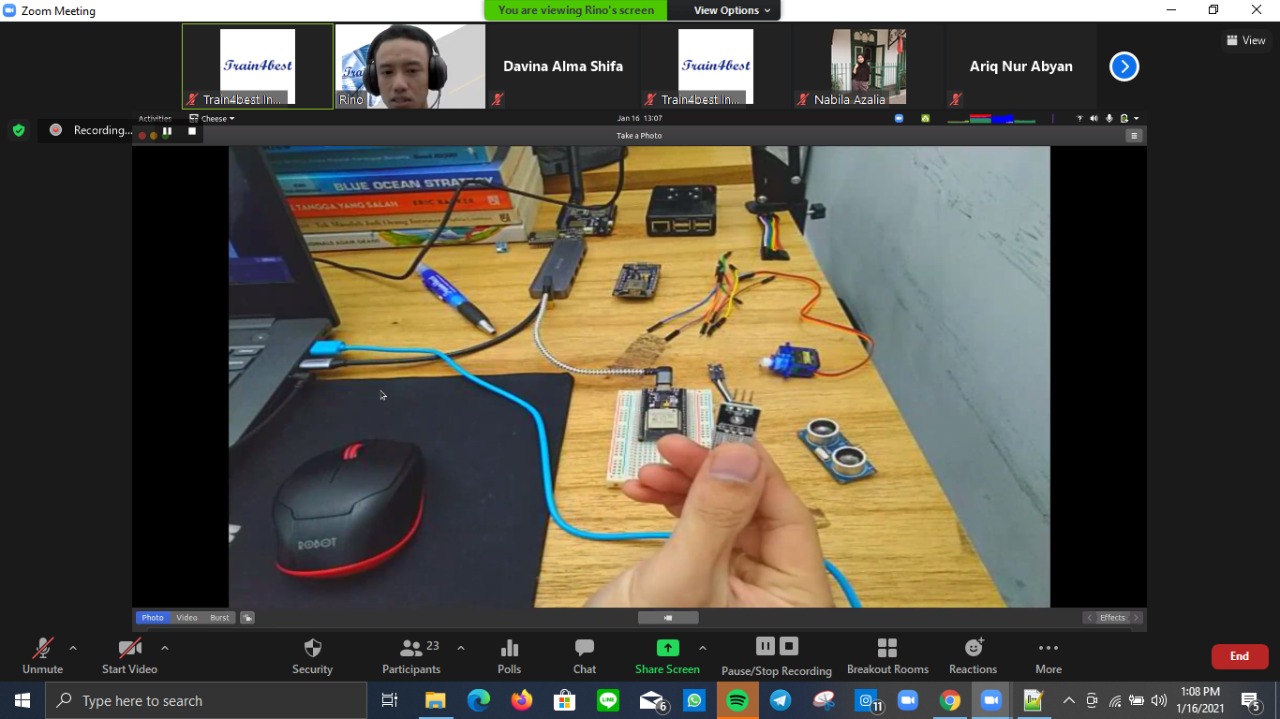The height and width of the screenshot is (719, 1280).
Task: Select Rino's video thumbnail
Action: tap(410, 66)
